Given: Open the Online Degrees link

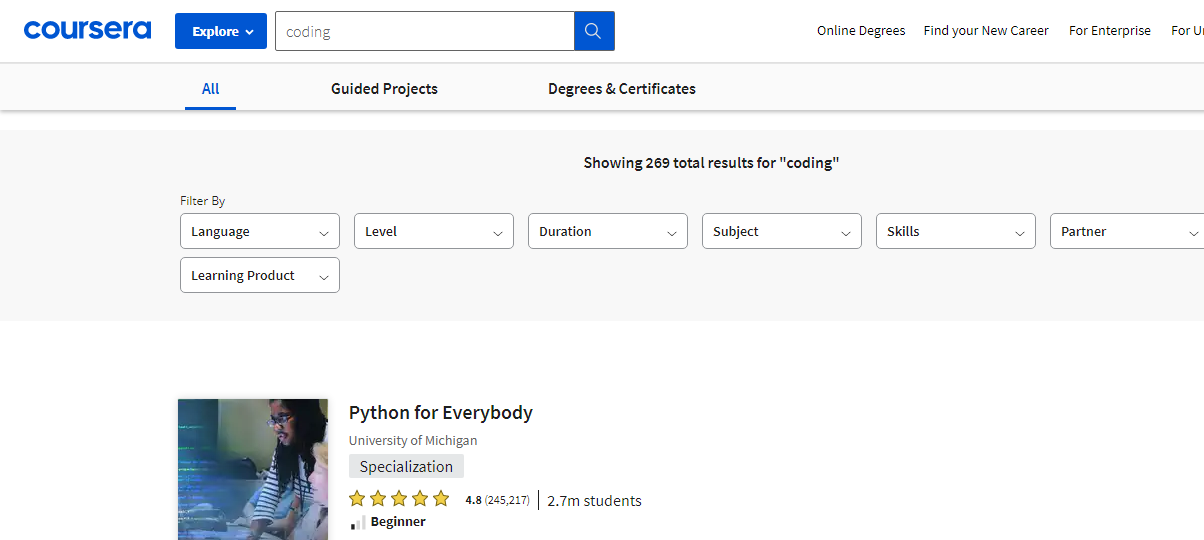Looking at the screenshot, I should 860,31.
